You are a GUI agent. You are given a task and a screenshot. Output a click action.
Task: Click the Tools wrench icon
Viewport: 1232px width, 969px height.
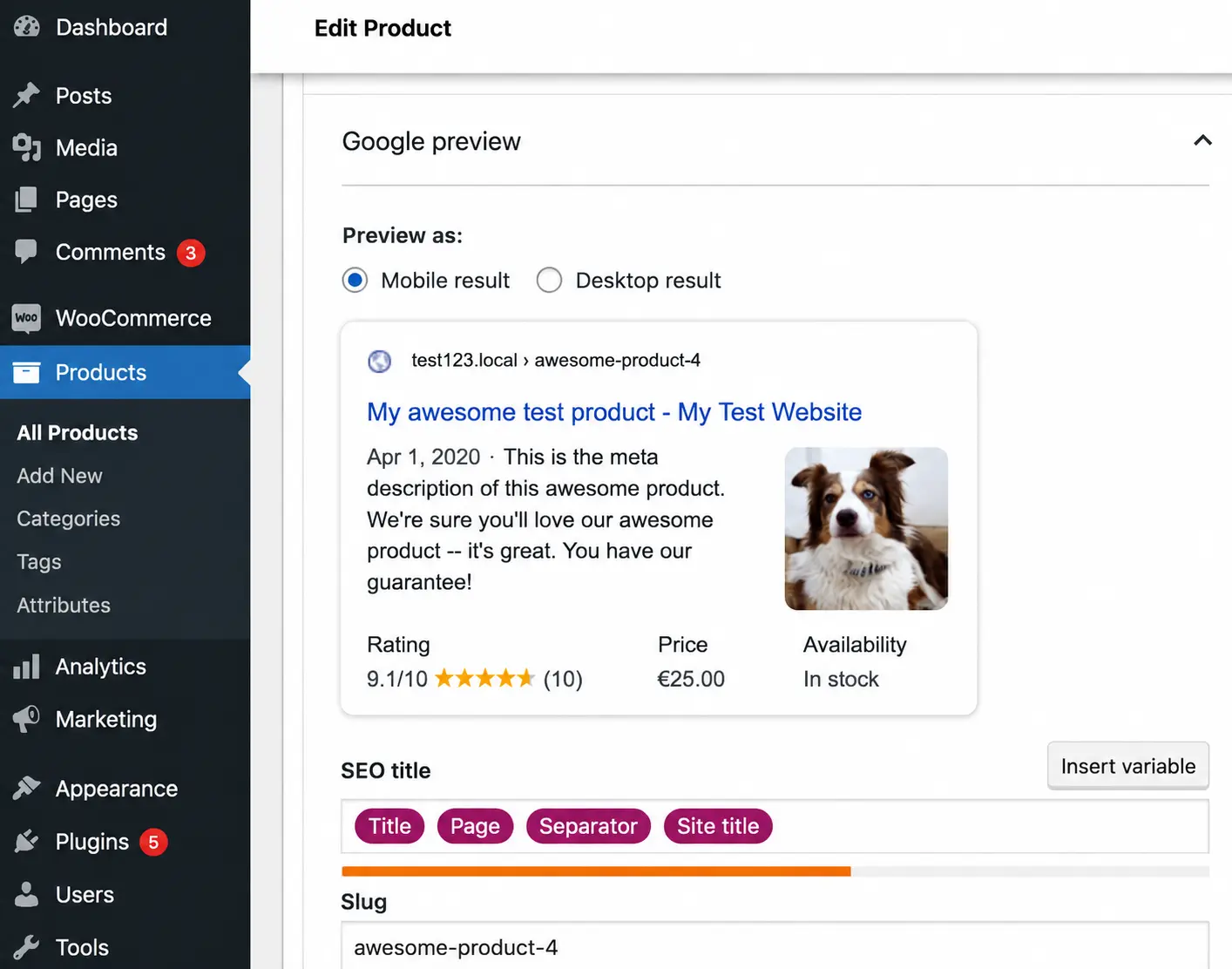[x=27, y=947]
